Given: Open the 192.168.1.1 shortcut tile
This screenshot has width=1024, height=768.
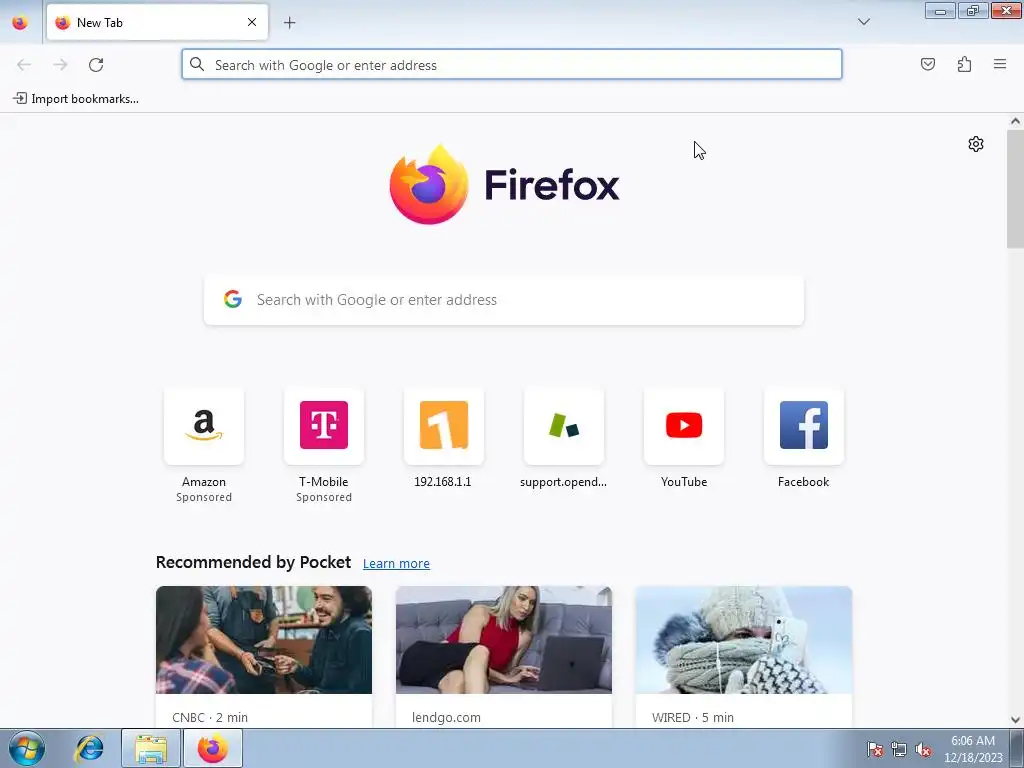Looking at the screenshot, I should [443, 426].
